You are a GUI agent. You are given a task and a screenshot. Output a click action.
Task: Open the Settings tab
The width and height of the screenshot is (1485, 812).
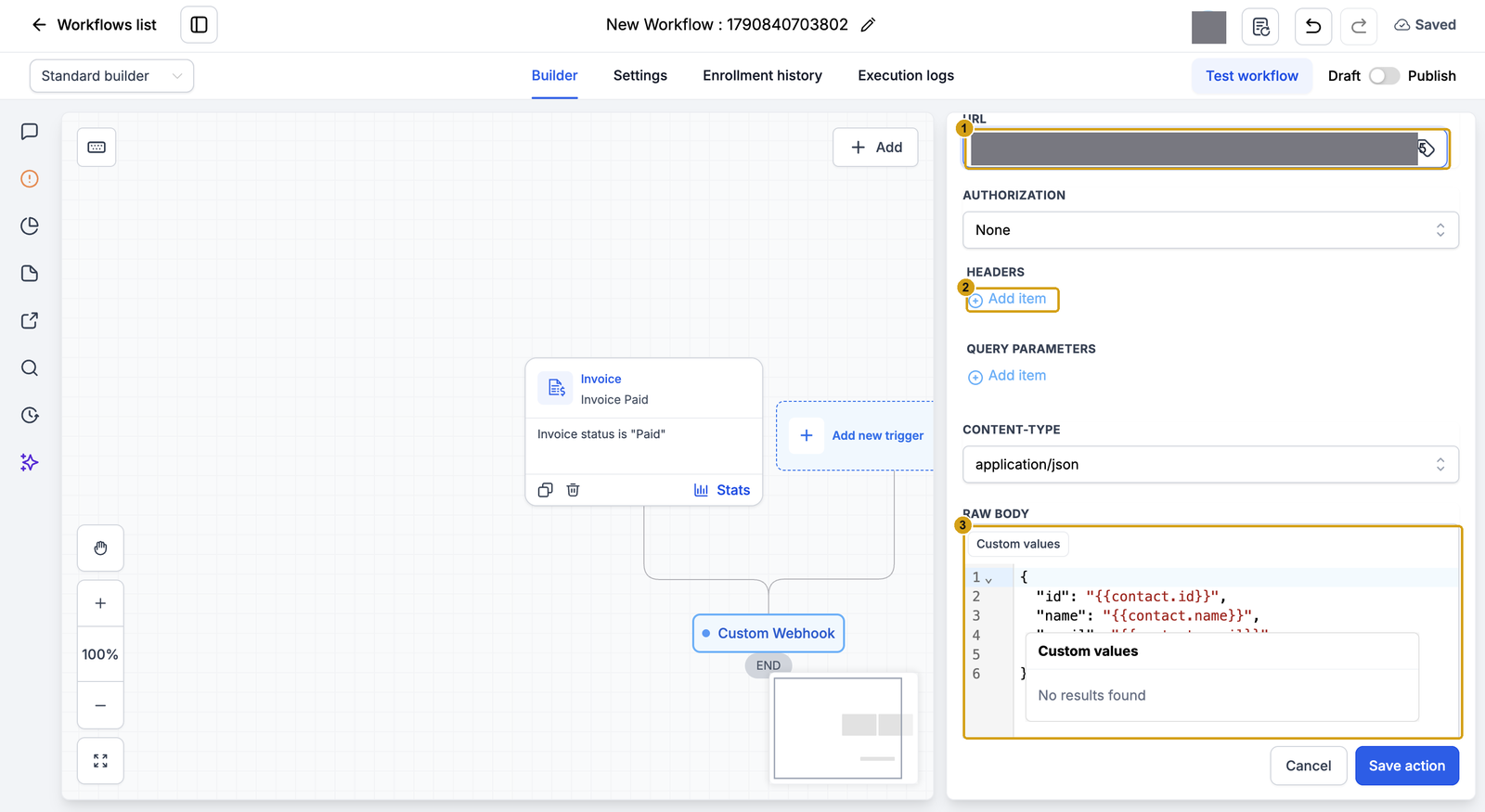click(x=640, y=76)
